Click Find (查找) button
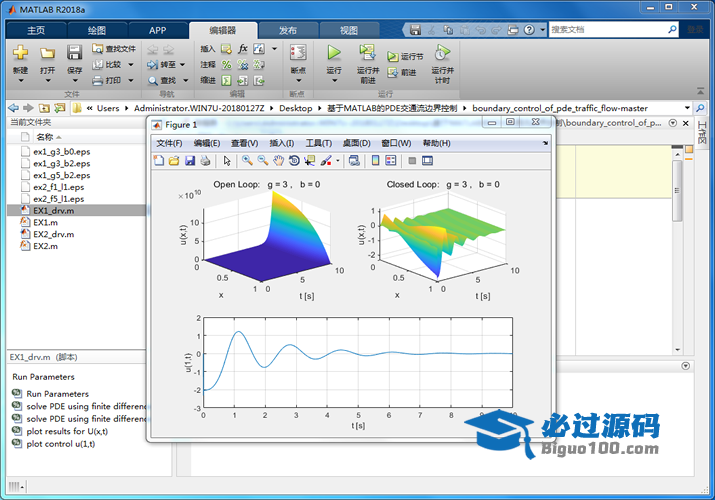Screen dimensions: 715x500 [x=162, y=81]
